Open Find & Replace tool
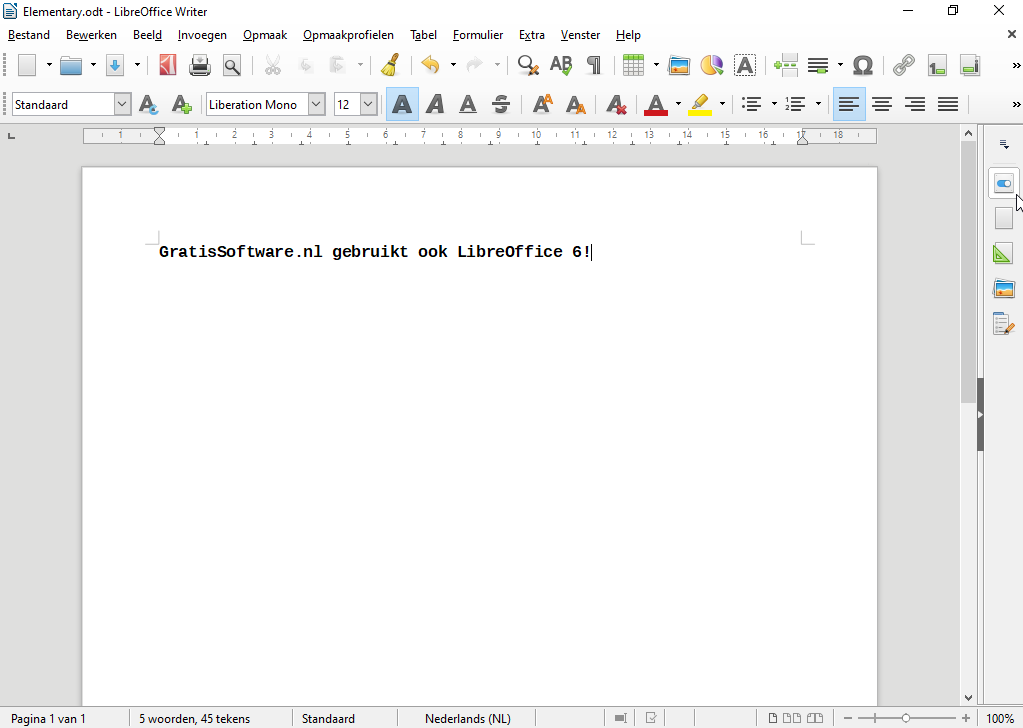The width and height of the screenshot is (1023, 728). (x=528, y=66)
